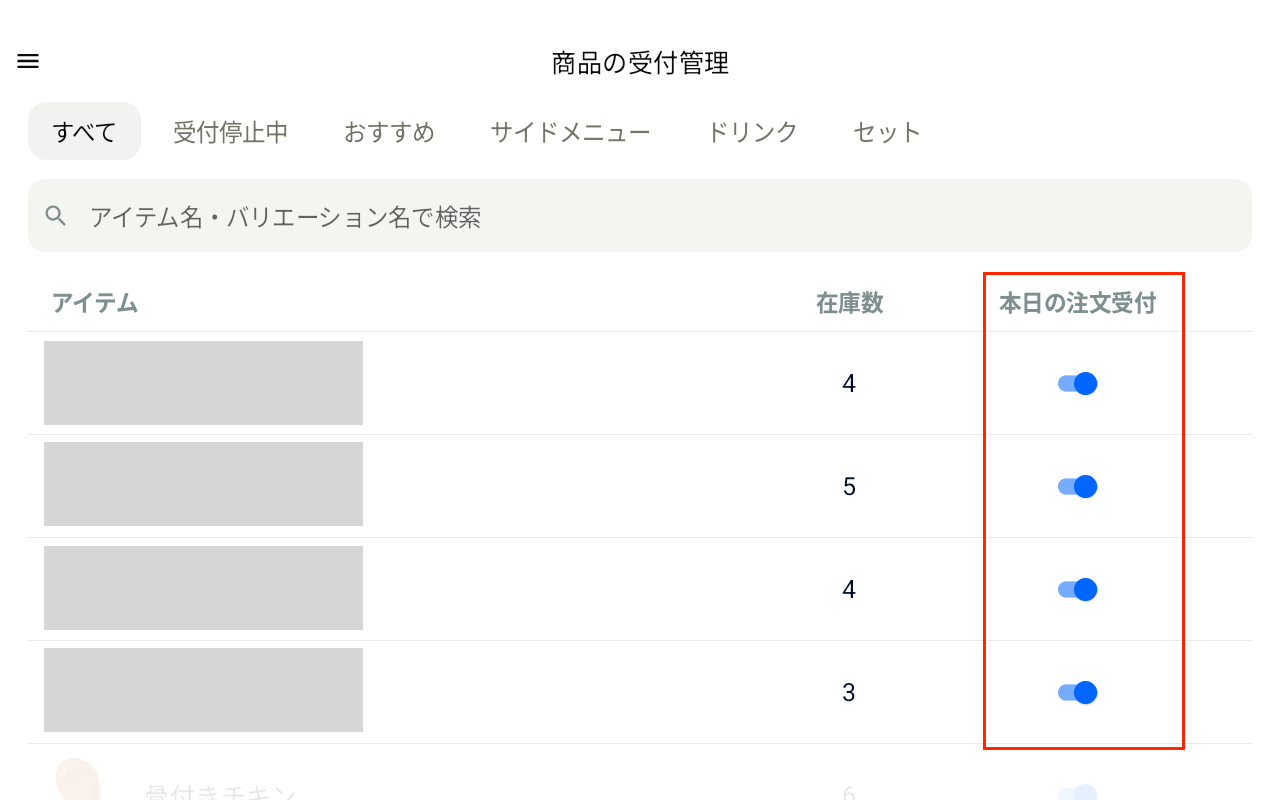Viewport: 1280px width, 800px height.
Task: Click the アイテム column header
Action: click(96, 303)
